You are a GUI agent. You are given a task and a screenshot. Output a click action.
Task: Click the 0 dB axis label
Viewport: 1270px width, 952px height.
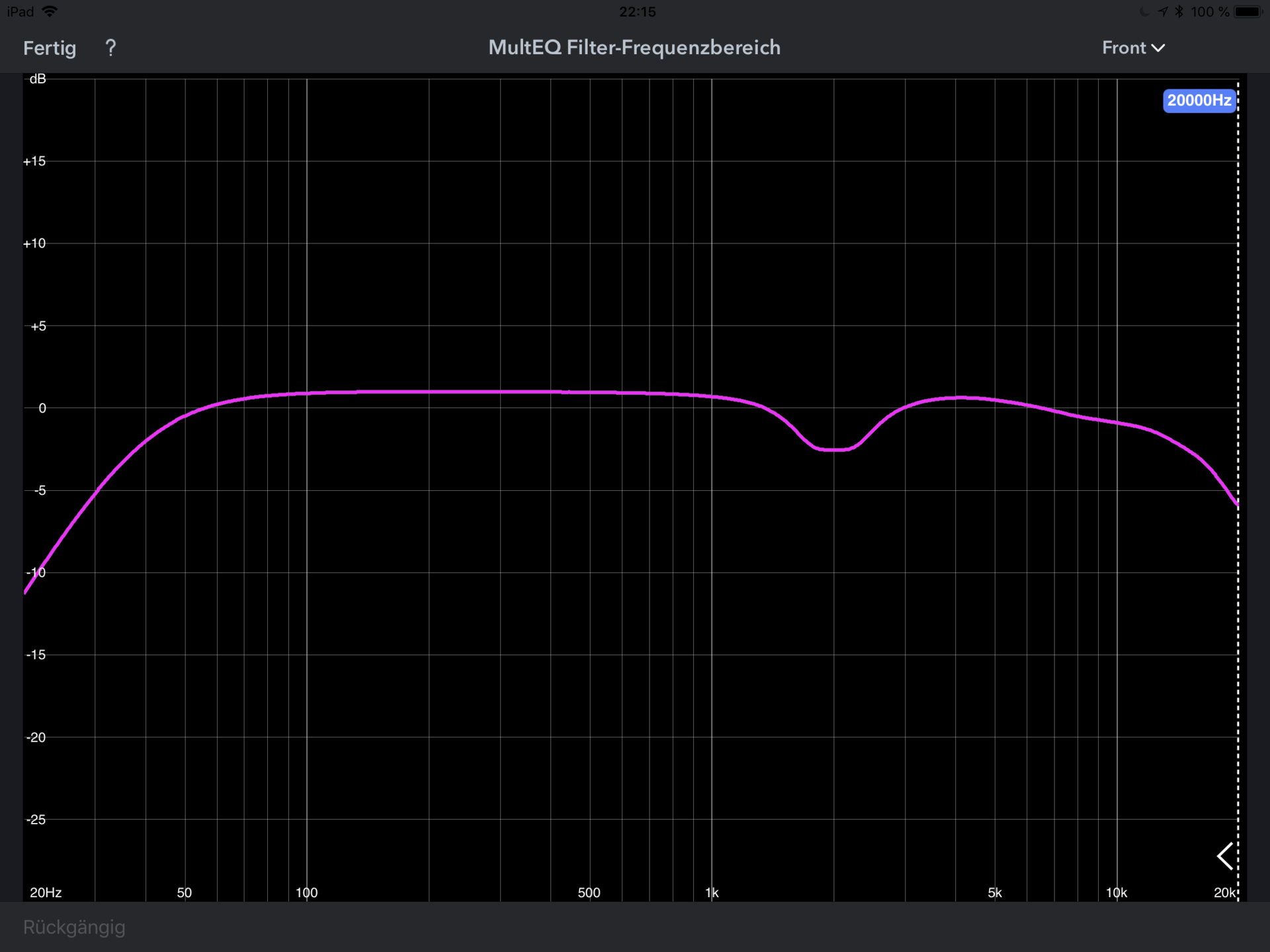tap(42, 408)
